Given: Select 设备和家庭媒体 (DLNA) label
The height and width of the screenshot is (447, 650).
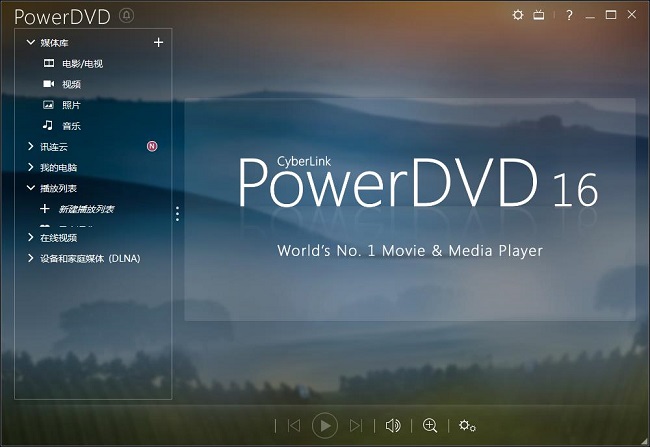Looking at the screenshot, I should [x=90, y=258].
